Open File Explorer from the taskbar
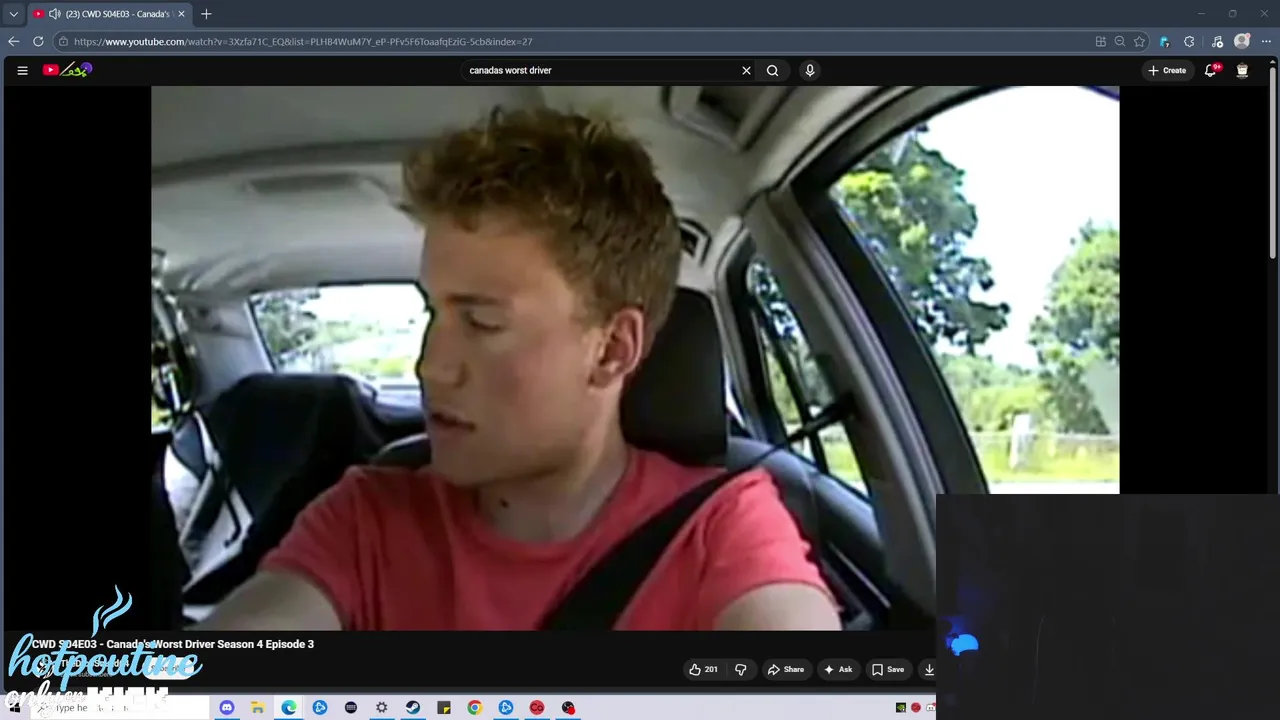1280x720 pixels. point(257,707)
